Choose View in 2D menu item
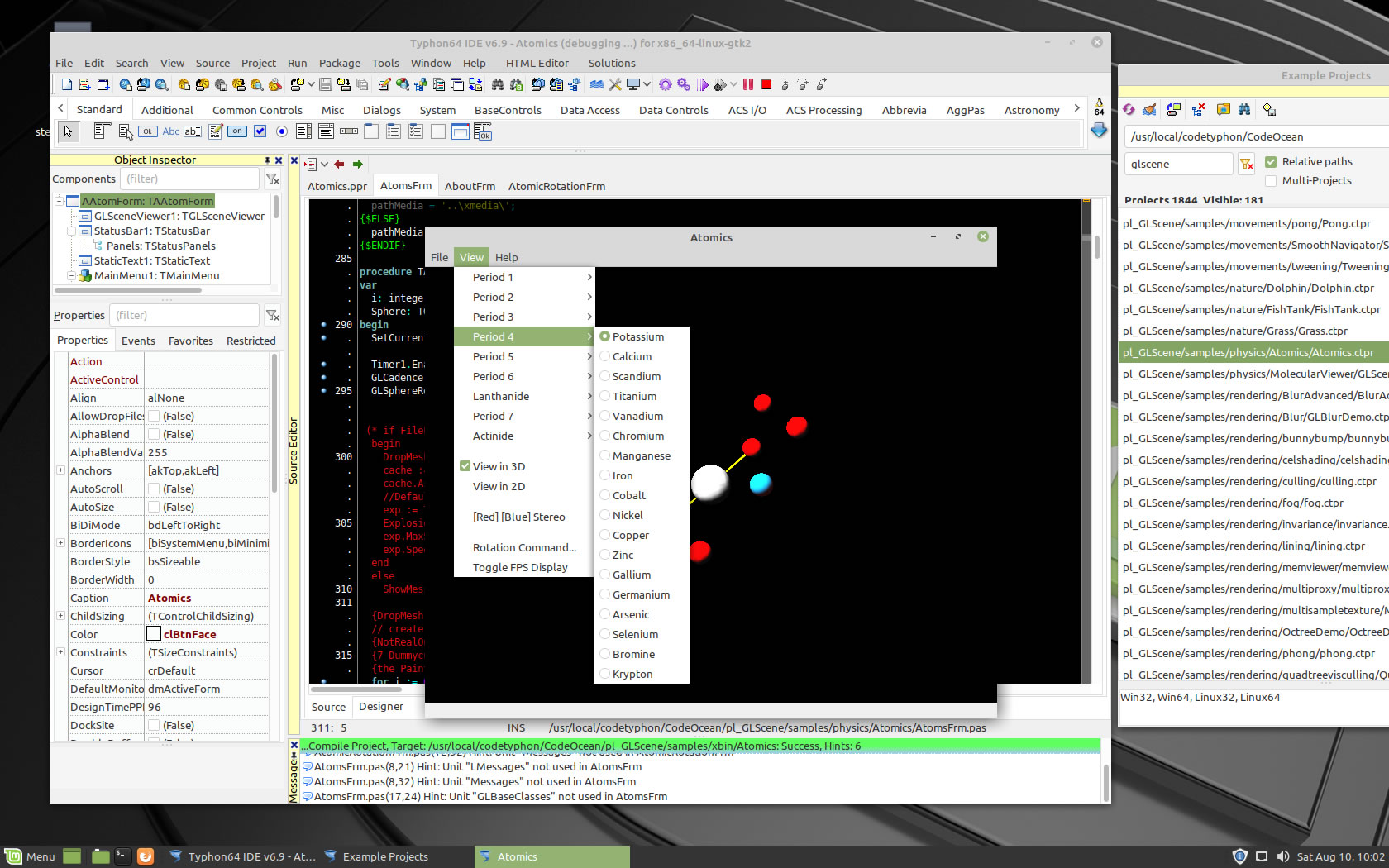The width and height of the screenshot is (1389, 868). pos(524,486)
